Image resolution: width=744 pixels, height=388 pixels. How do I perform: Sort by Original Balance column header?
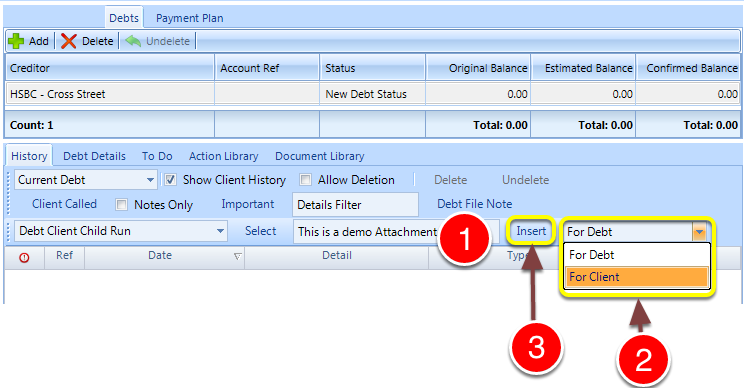478,68
